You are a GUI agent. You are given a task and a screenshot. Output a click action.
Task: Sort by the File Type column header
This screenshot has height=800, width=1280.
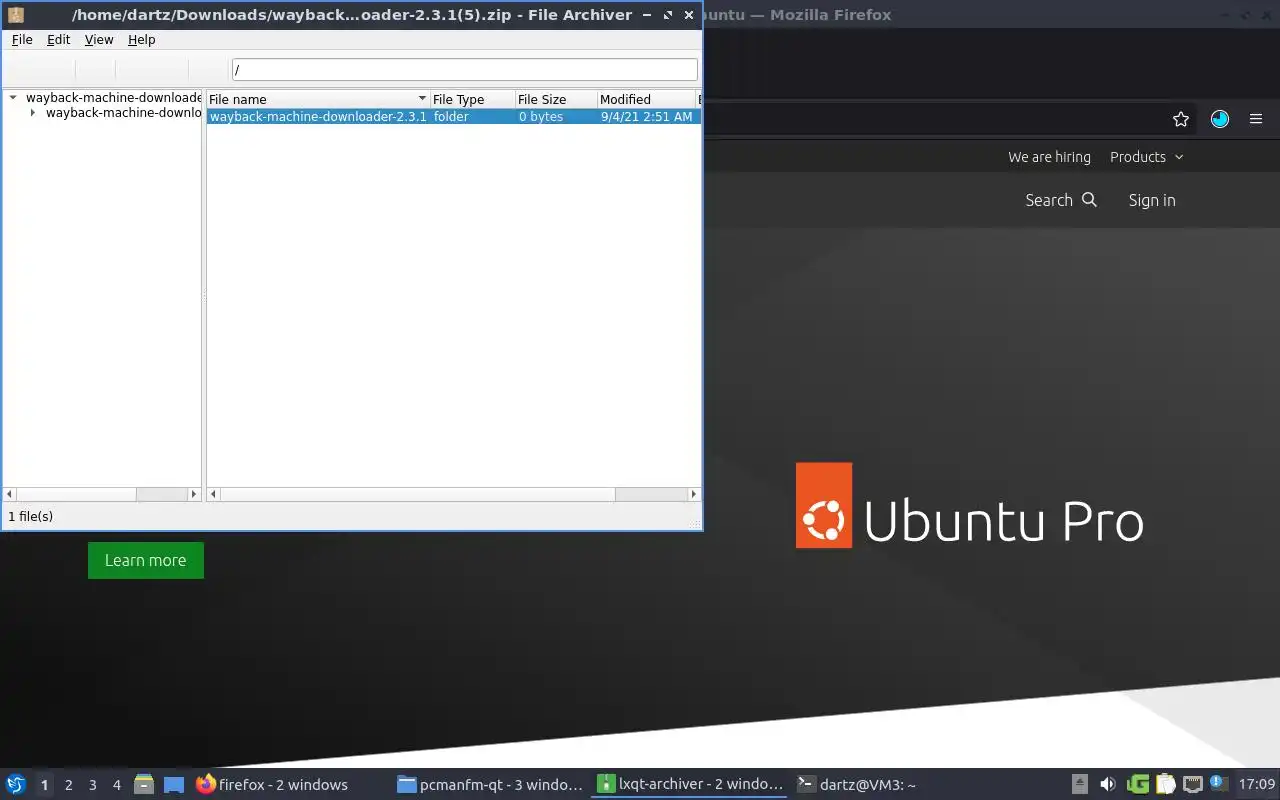pyautogui.click(x=472, y=99)
